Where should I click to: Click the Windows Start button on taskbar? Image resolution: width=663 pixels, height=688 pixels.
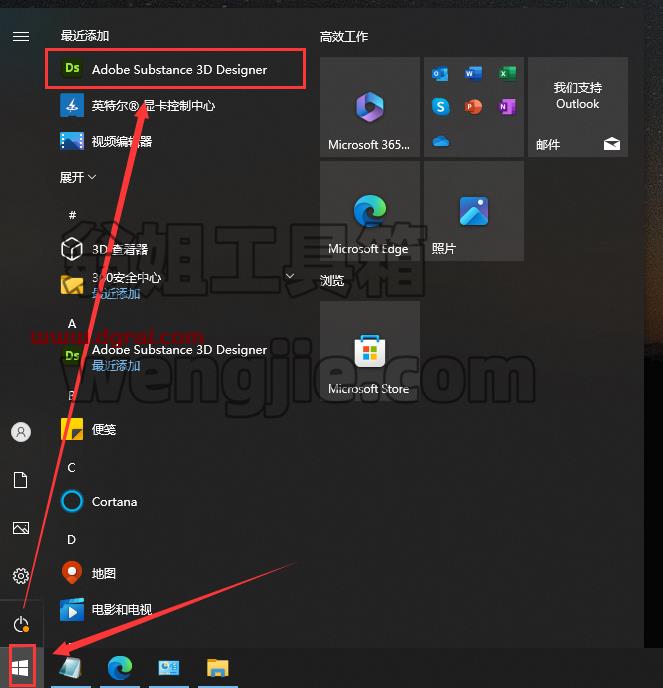[21, 667]
